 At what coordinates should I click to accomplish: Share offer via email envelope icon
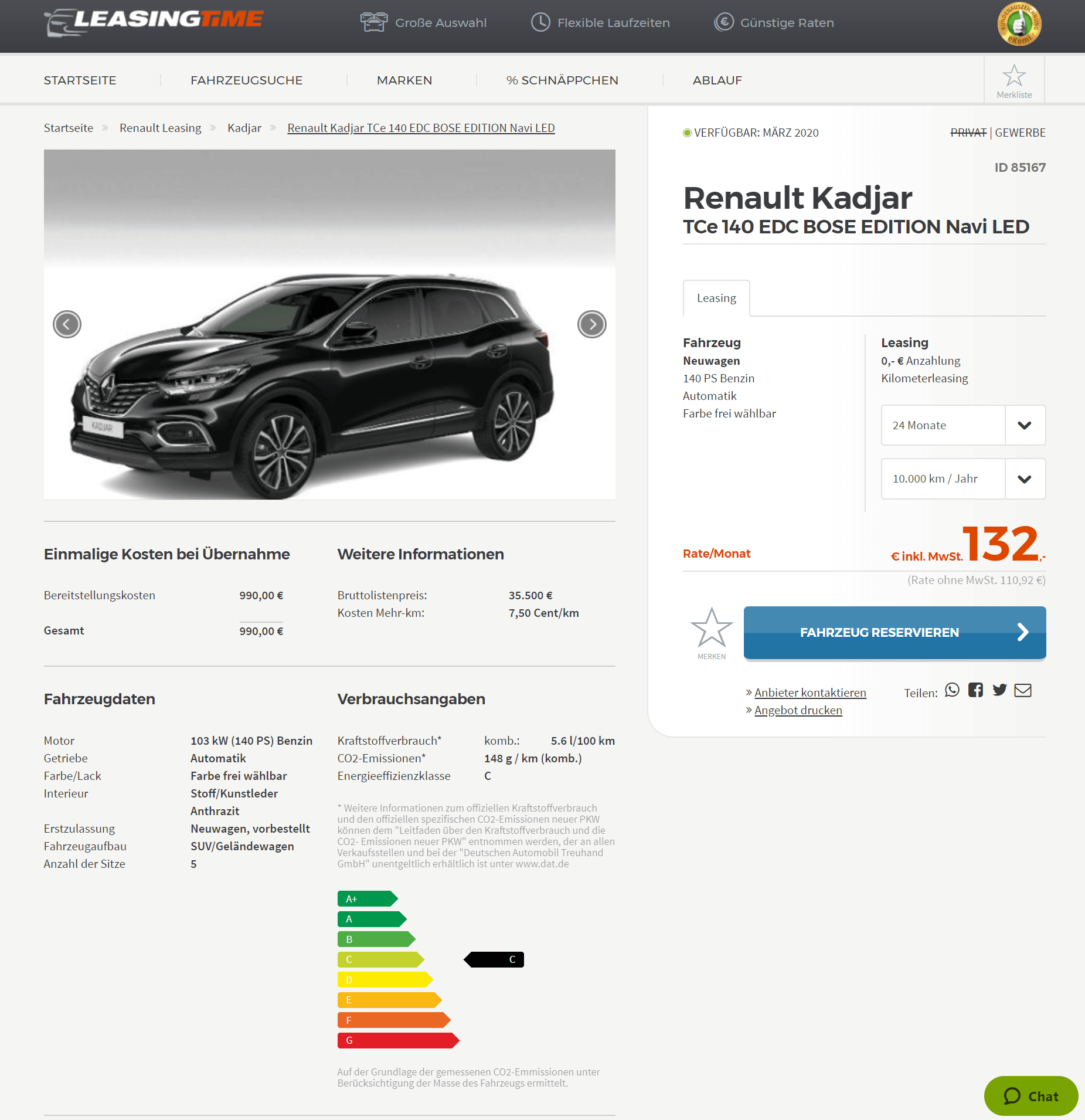click(x=1023, y=690)
